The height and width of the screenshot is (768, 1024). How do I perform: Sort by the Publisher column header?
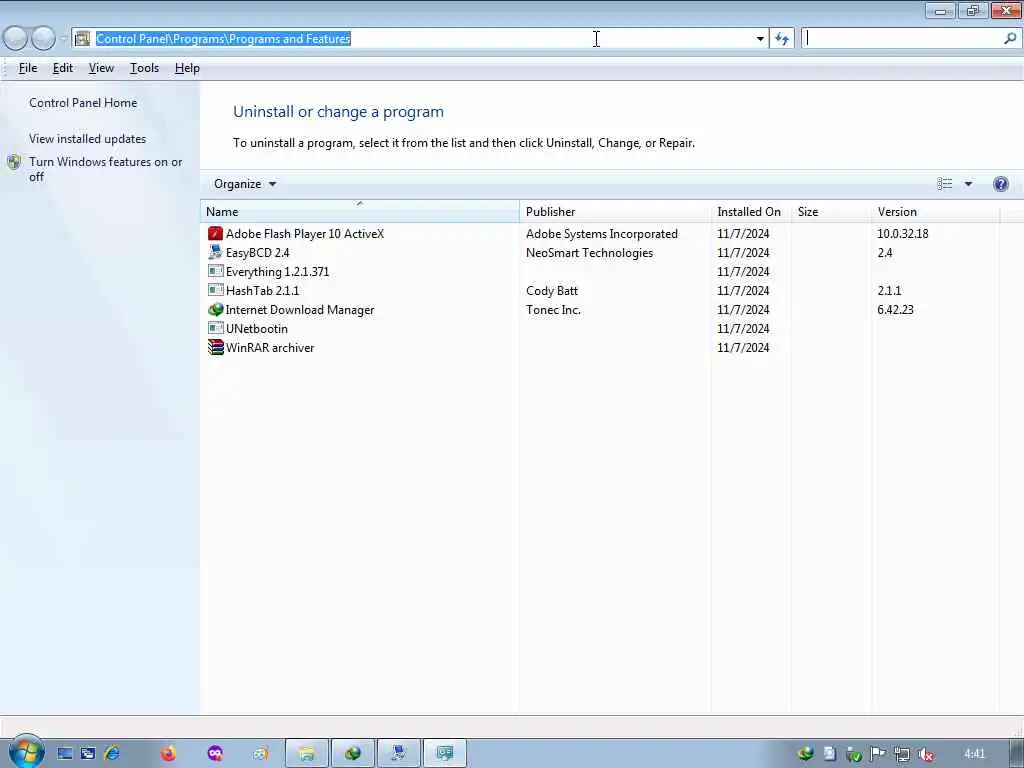pyautogui.click(x=615, y=212)
